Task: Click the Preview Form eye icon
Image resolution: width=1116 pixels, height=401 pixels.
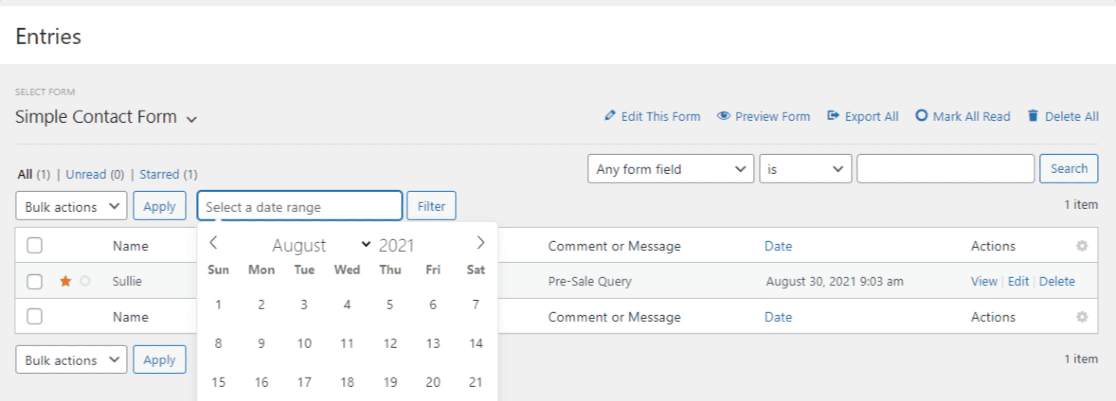Action: tap(723, 116)
